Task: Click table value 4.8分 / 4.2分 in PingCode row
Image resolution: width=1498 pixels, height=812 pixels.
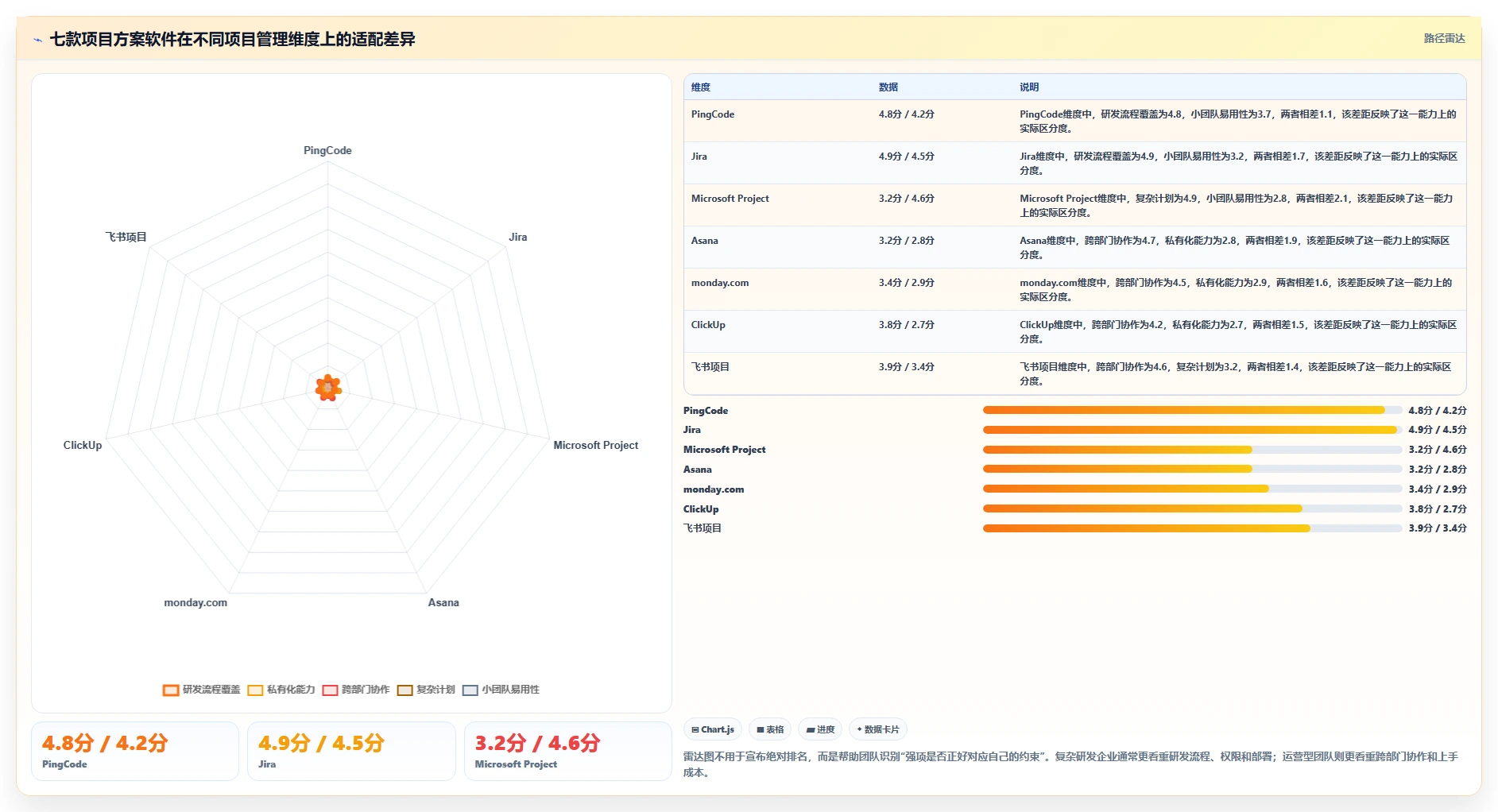Action: coord(907,114)
